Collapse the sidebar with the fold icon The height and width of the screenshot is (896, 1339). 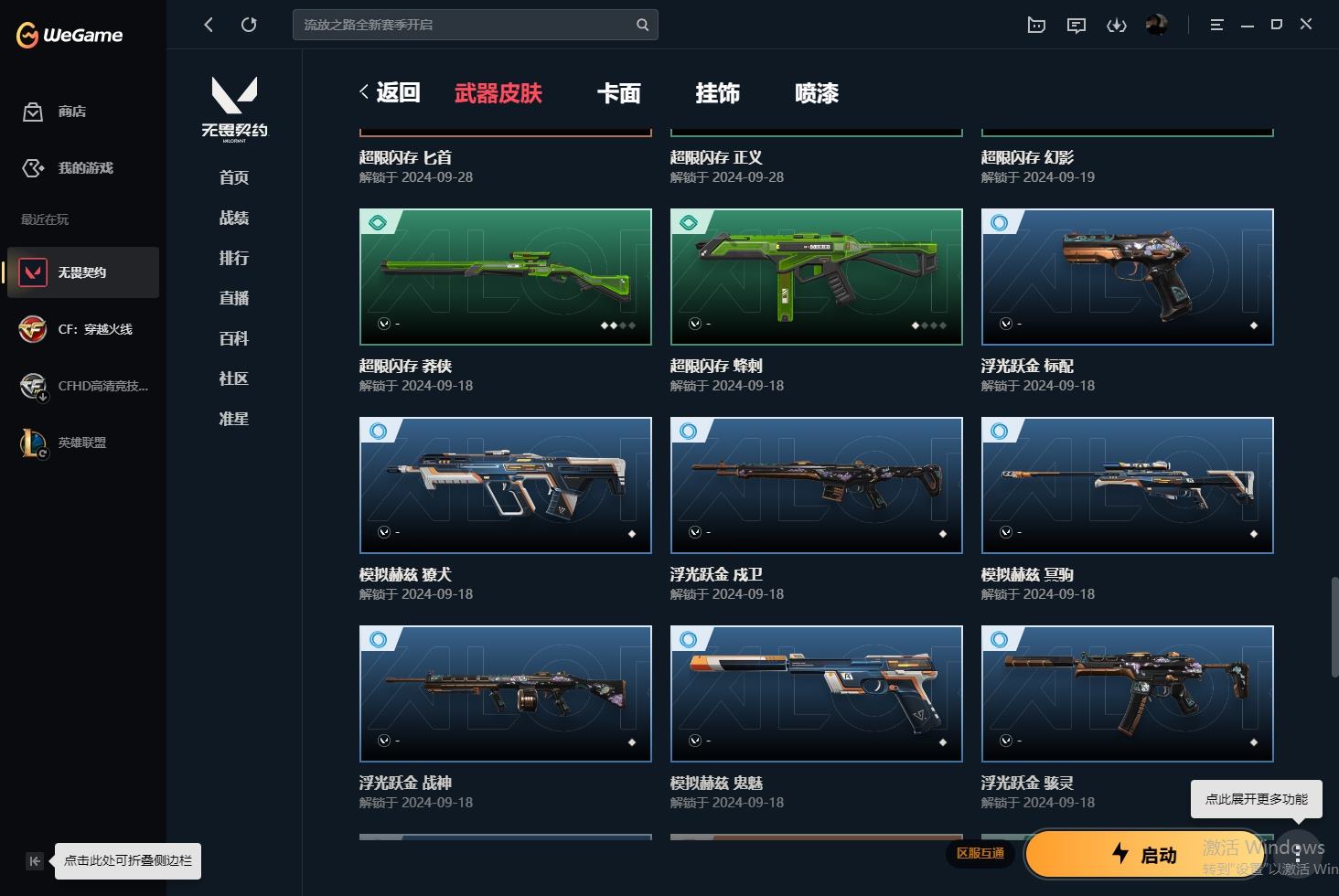pos(35,861)
